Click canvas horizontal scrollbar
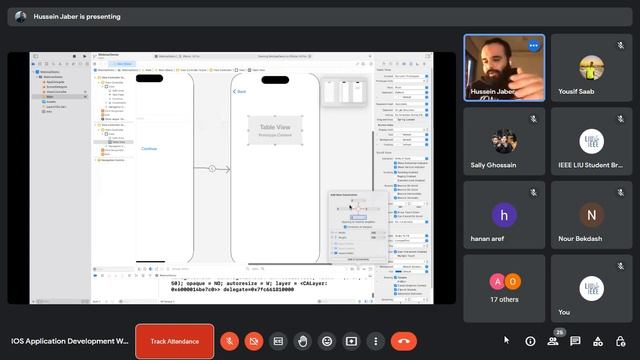Viewport: 640px width, 360px height. pyautogui.click(x=290, y=264)
